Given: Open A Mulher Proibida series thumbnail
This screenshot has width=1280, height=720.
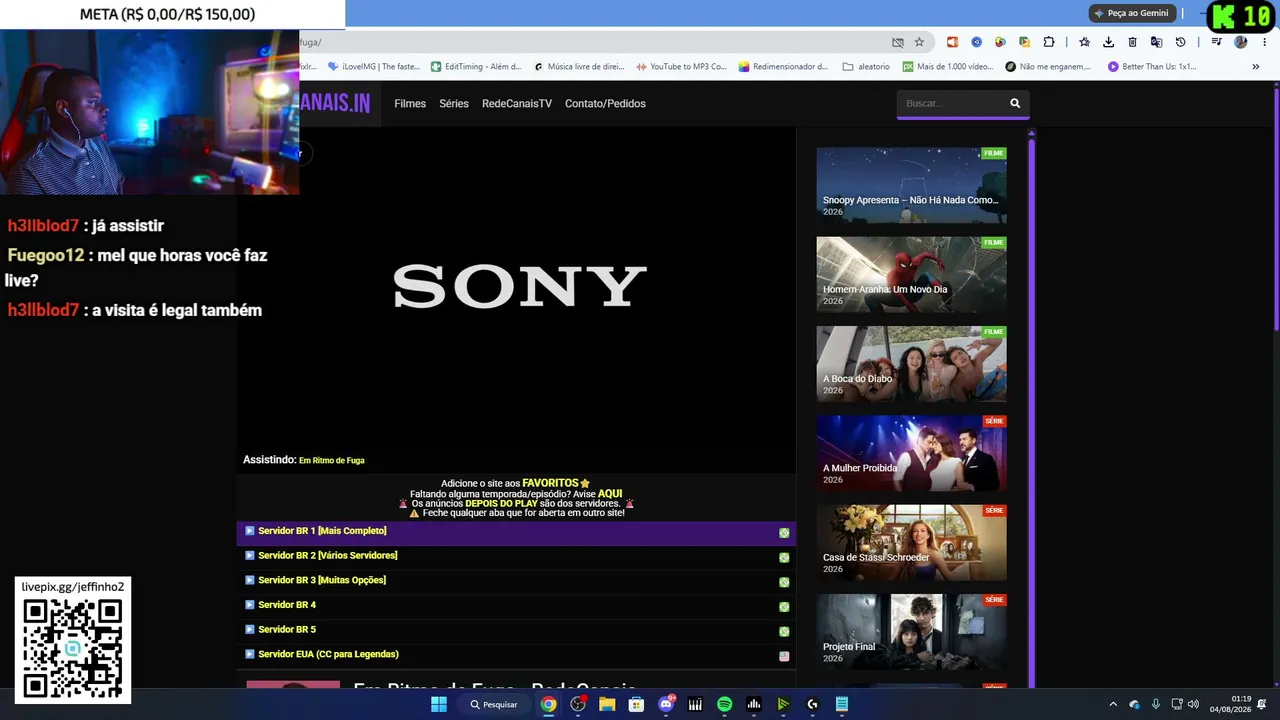Looking at the screenshot, I should (911, 453).
